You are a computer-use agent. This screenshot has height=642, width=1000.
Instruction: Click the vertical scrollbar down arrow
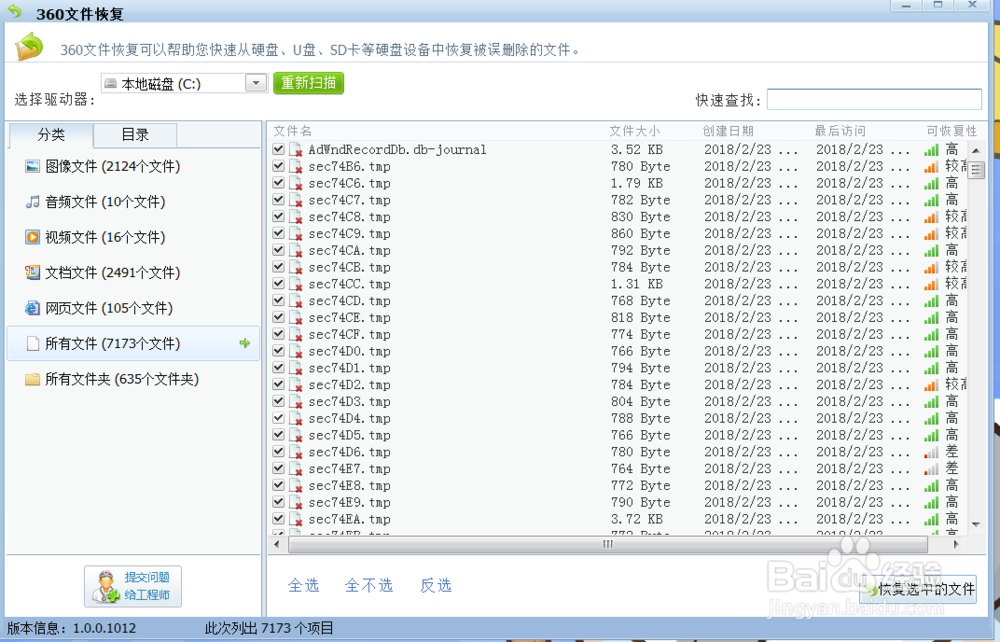[x=976, y=525]
